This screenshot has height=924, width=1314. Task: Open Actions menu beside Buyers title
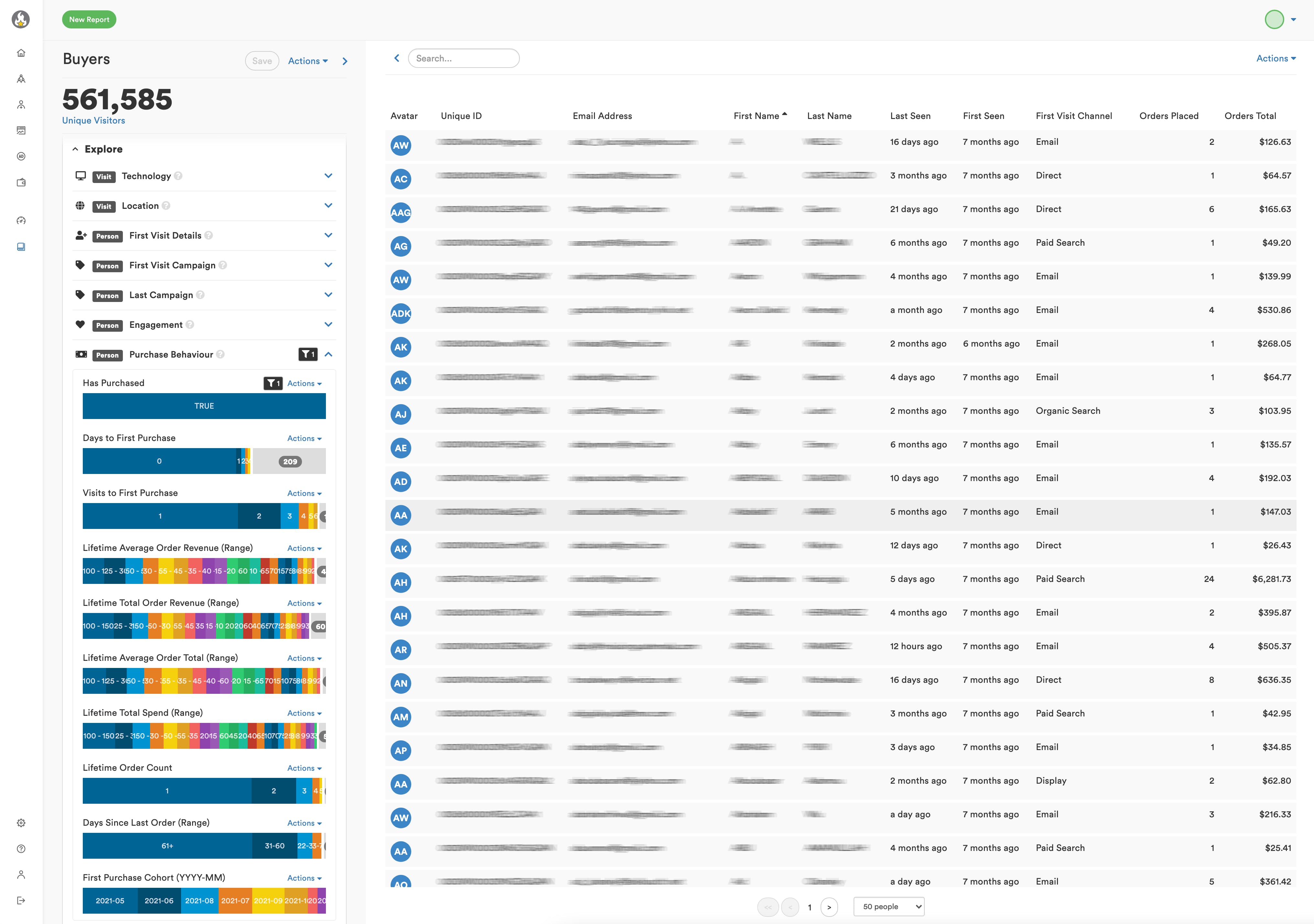coord(307,61)
